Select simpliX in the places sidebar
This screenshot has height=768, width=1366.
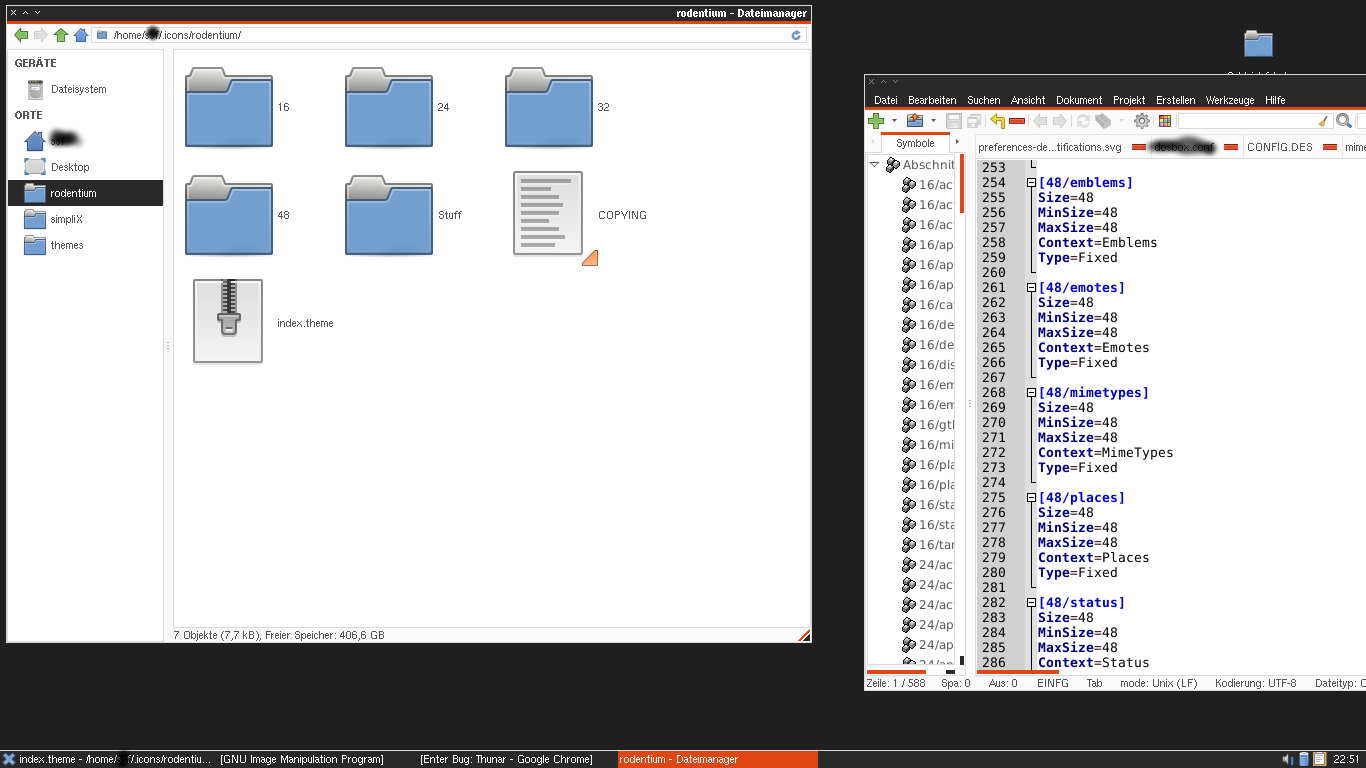coord(67,219)
